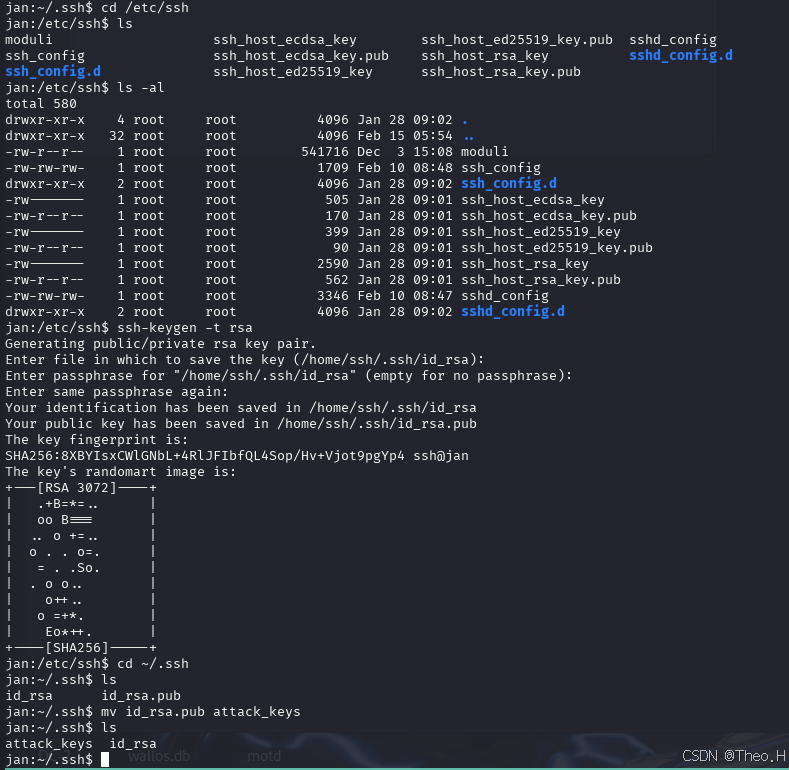Click blue 'sshd_config.d' in first ls listing
This screenshot has width=789, height=770.
coord(681,55)
